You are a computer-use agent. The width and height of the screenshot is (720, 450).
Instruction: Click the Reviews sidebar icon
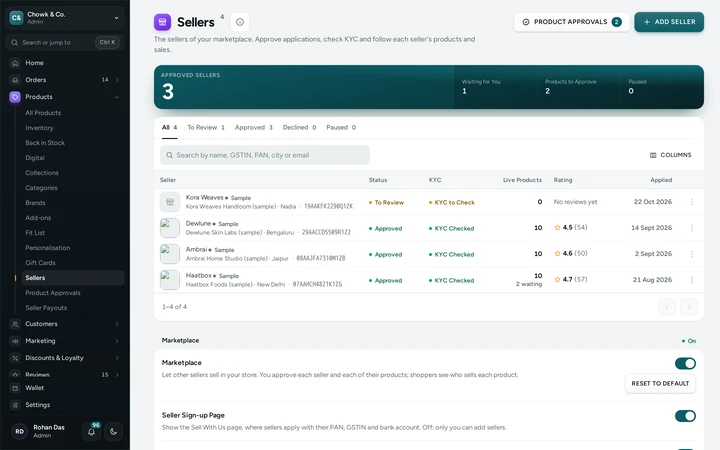click(15, 375)
